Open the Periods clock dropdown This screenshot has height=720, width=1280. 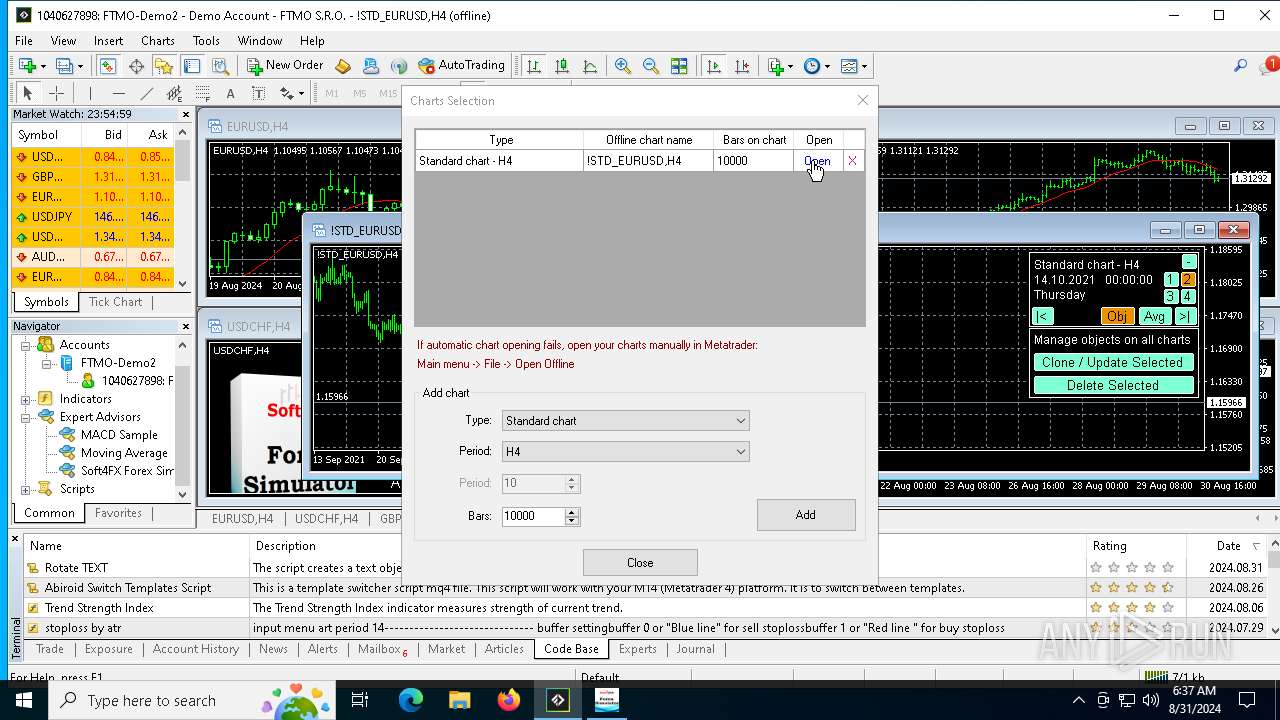tap(816, 66)
